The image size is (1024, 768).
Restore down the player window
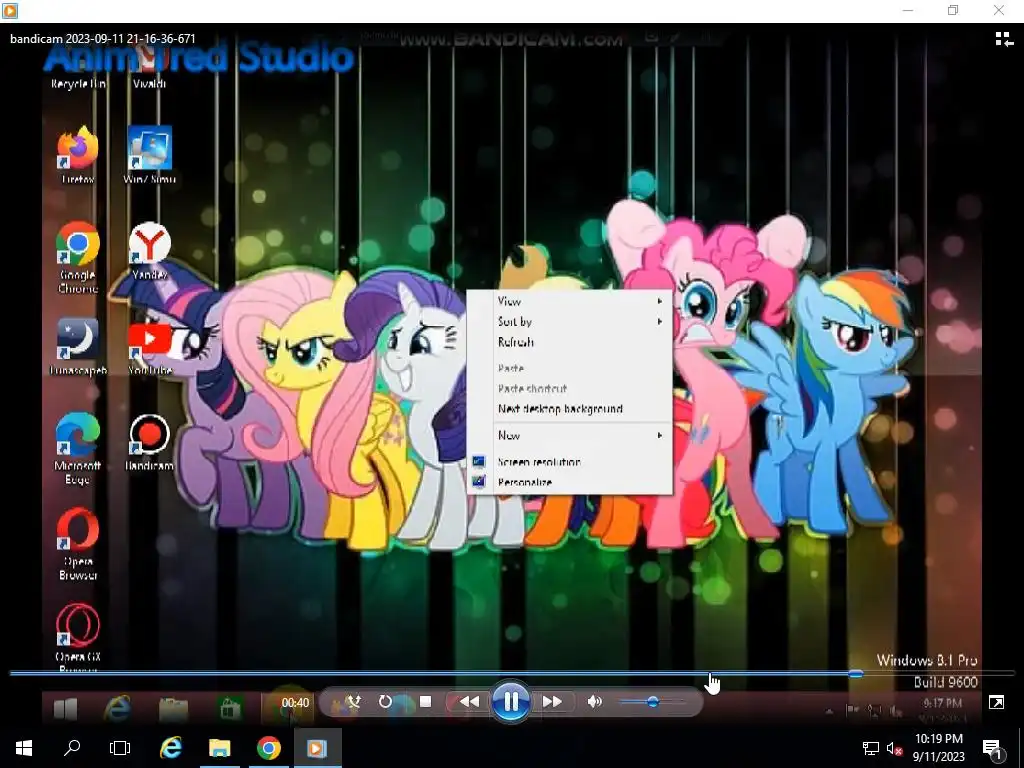click(x=953, y=10)
